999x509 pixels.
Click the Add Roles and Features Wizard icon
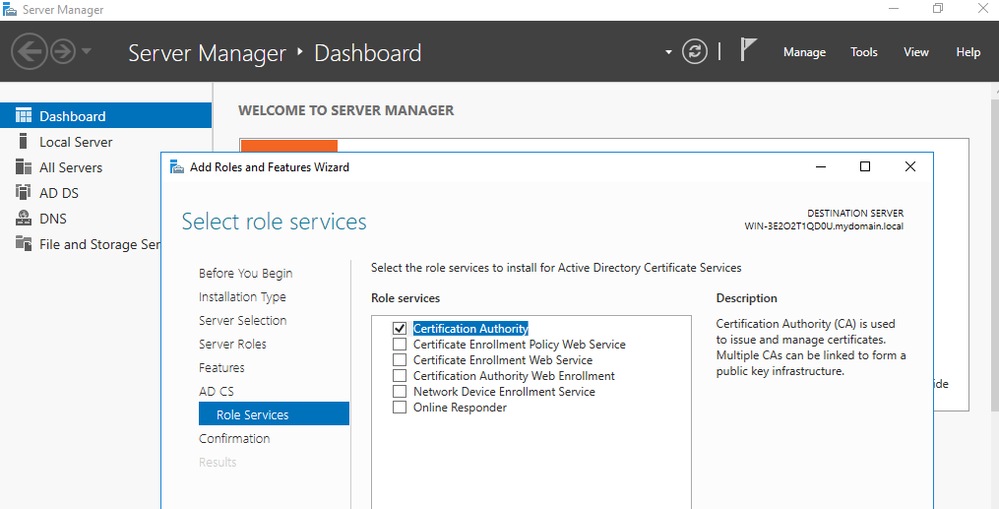tap(177, 167)
